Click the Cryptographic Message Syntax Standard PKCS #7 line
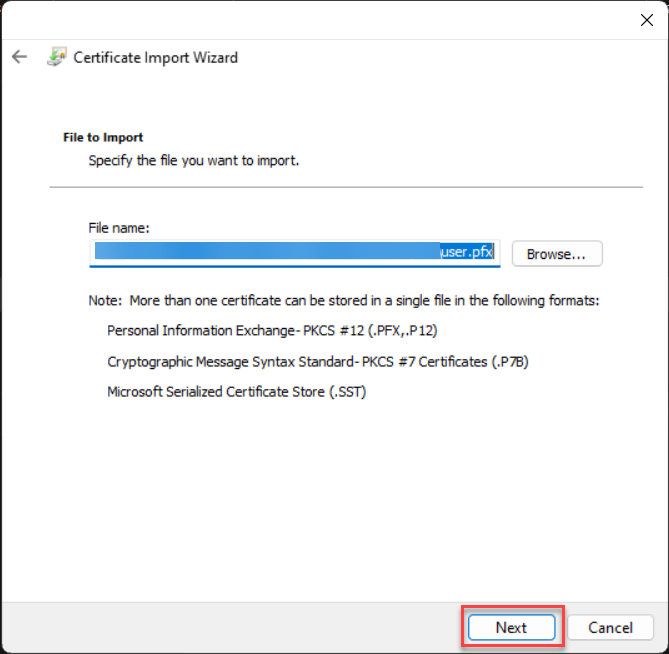669x654 pixels. coord(317,361)
